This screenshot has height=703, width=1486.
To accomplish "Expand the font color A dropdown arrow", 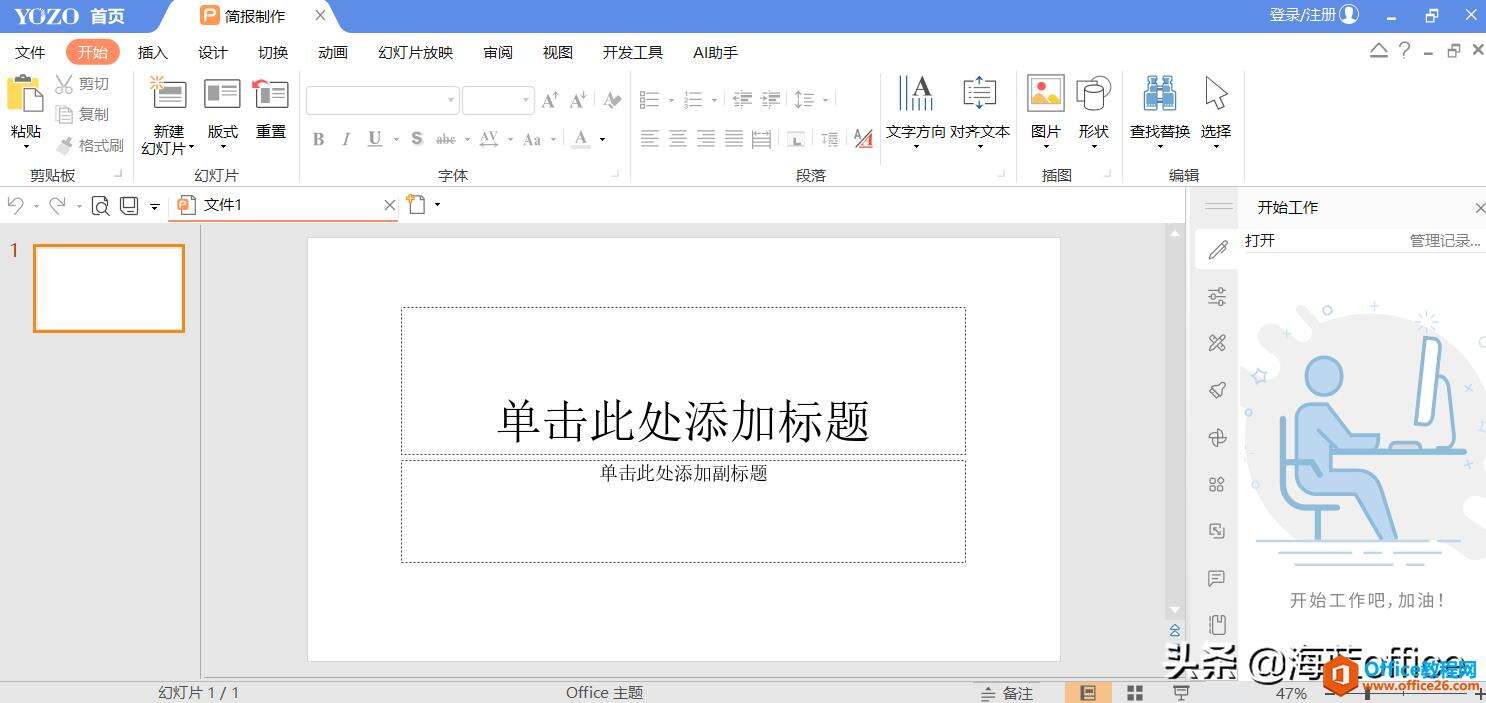I will [x=603, y=139].
